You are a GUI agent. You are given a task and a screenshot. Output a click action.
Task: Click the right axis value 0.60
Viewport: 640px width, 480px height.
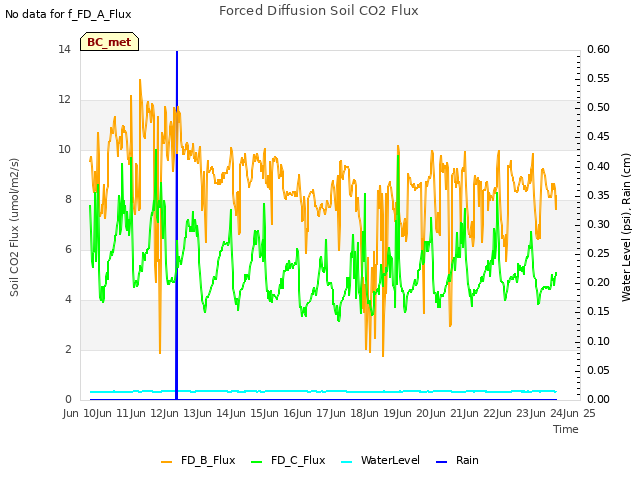[x=598, y=50]
